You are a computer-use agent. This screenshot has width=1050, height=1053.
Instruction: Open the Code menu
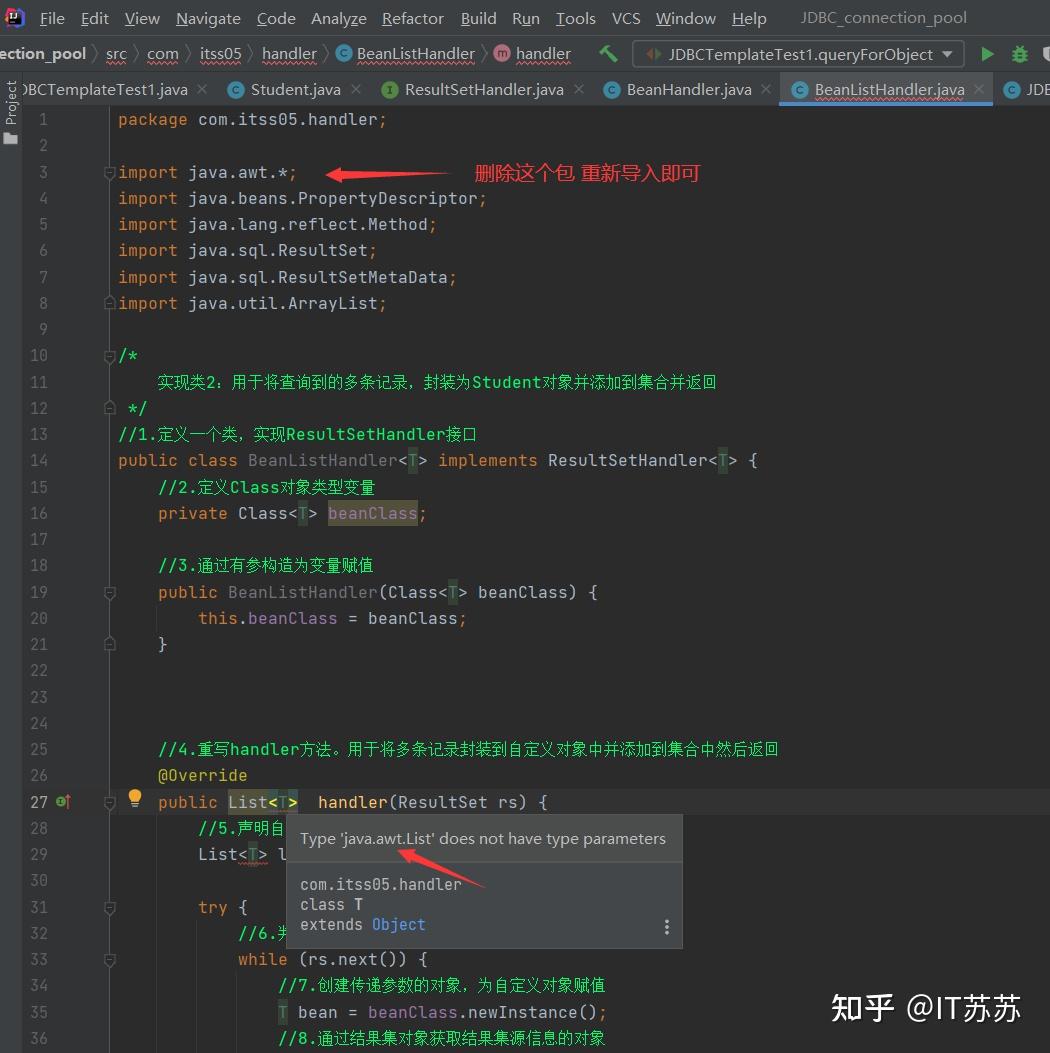[x=276, y=18]
